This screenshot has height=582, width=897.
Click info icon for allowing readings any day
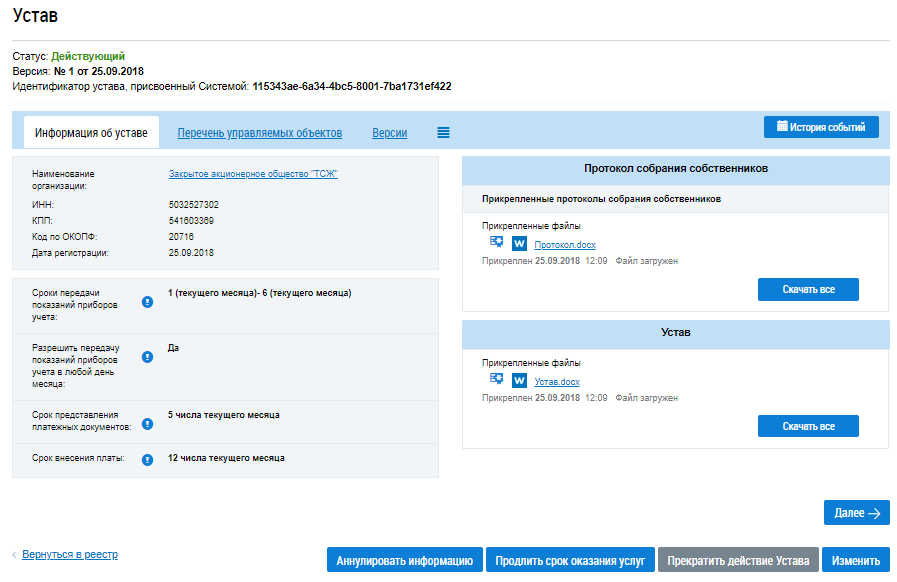point(147,356)
